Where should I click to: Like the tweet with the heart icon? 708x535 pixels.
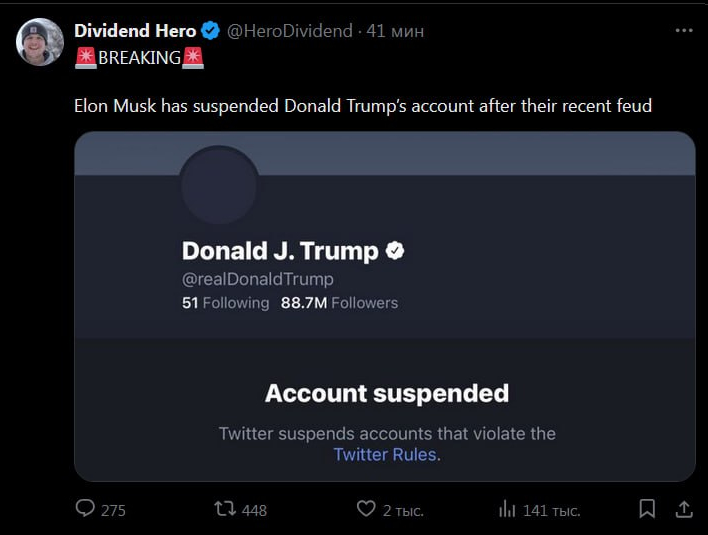366,509
